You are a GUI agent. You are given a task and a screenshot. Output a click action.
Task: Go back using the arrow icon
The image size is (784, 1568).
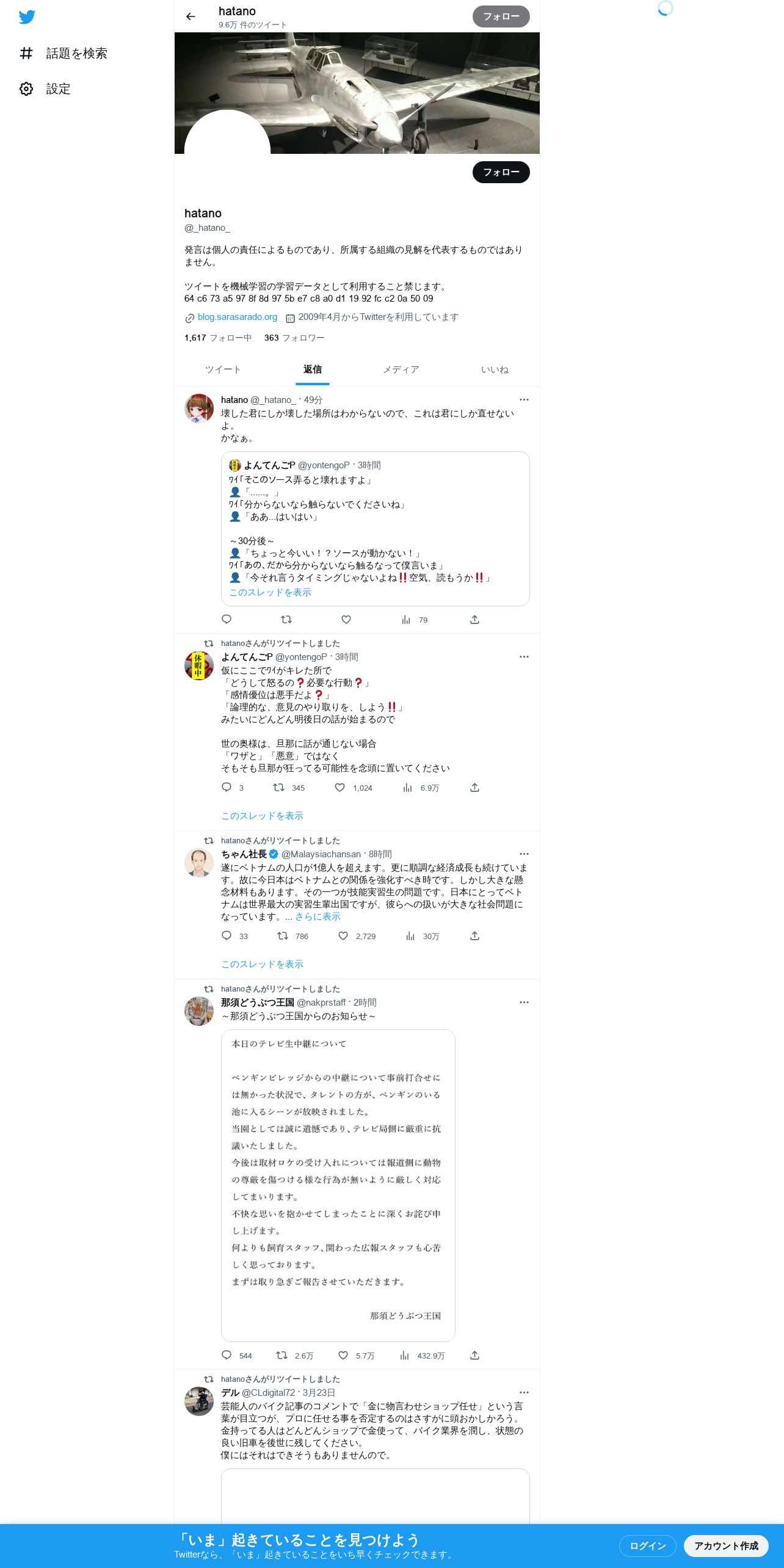pos(191,16)
